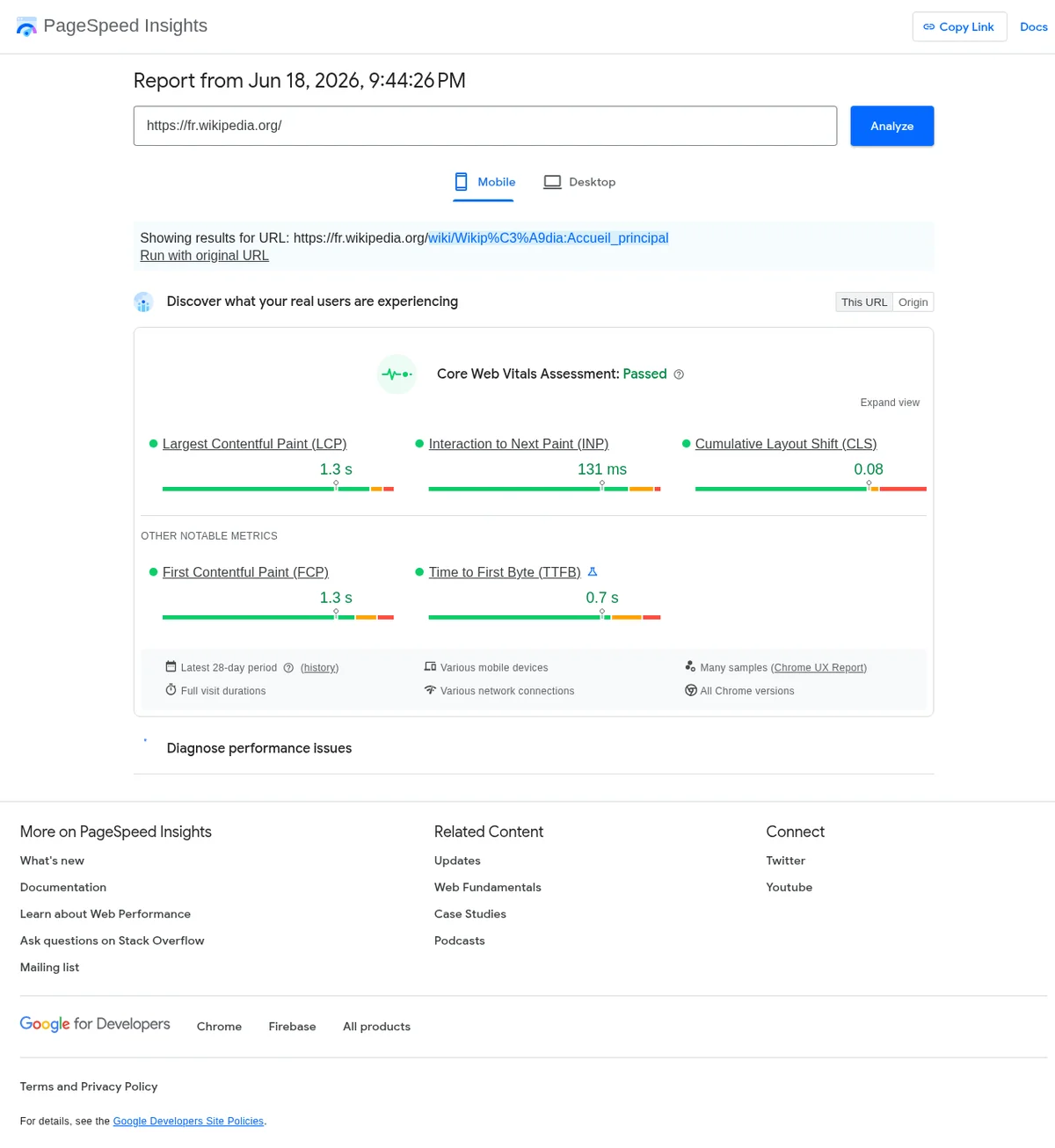This screenshot has width=1055, height=1148.
Task: Select the Origin toggle
Action: point(913,302)
